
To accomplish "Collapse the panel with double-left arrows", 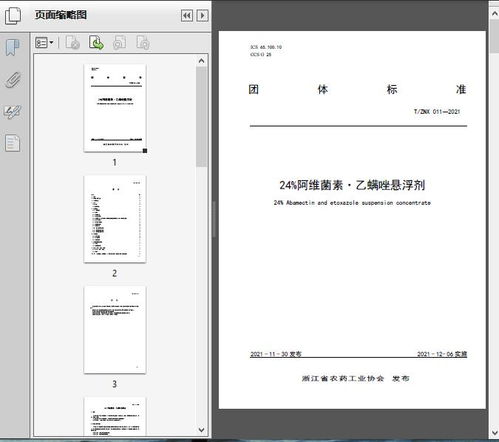I will click(x=187, y=16).
